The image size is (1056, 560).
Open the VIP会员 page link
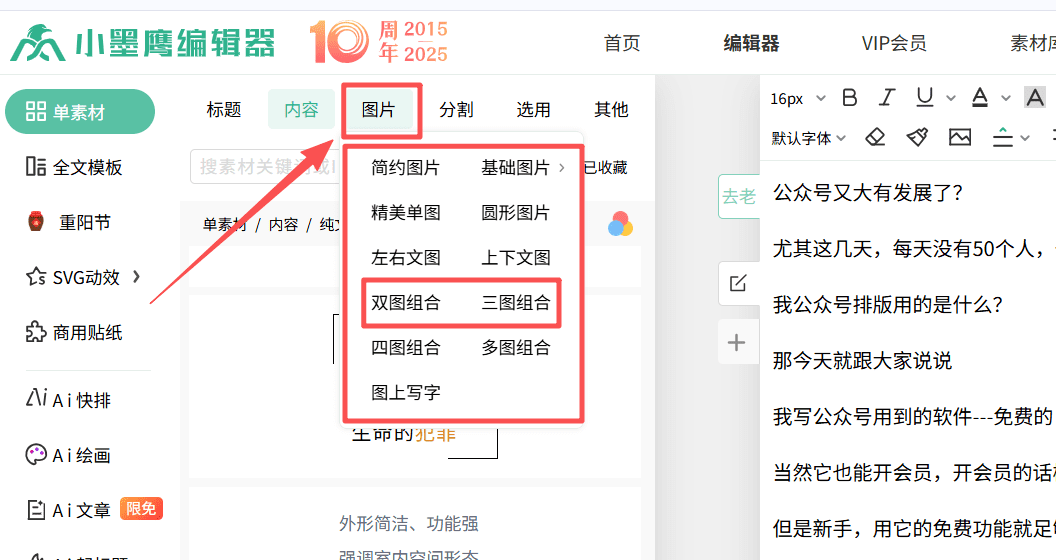point(893,43)
